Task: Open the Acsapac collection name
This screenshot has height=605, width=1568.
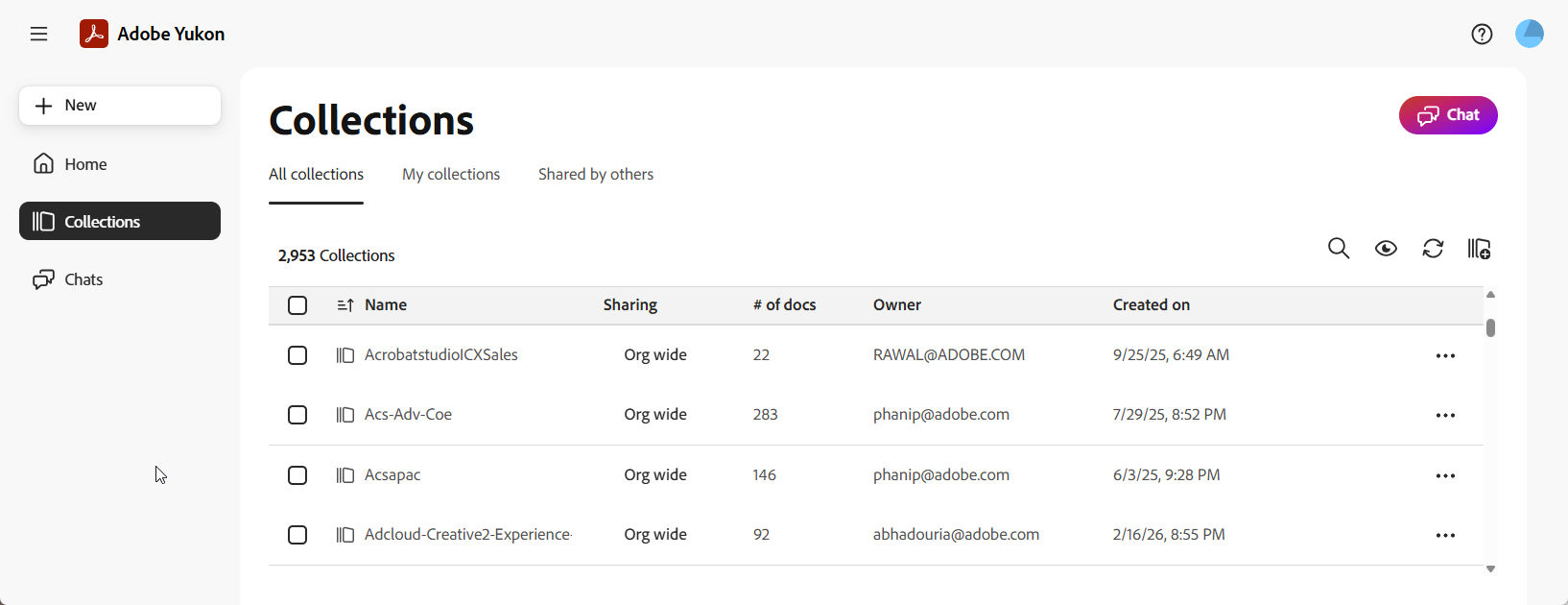Action: point(392,475)
